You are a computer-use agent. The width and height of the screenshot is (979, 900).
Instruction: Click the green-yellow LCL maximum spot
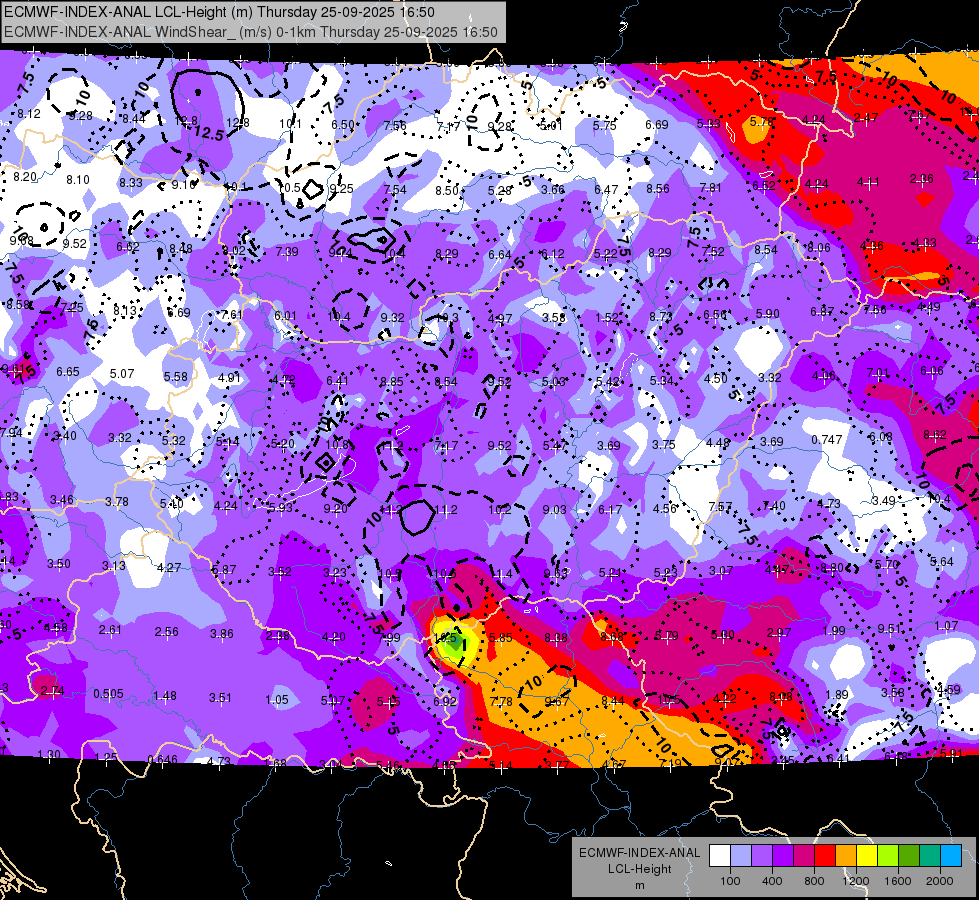(452, 641)
